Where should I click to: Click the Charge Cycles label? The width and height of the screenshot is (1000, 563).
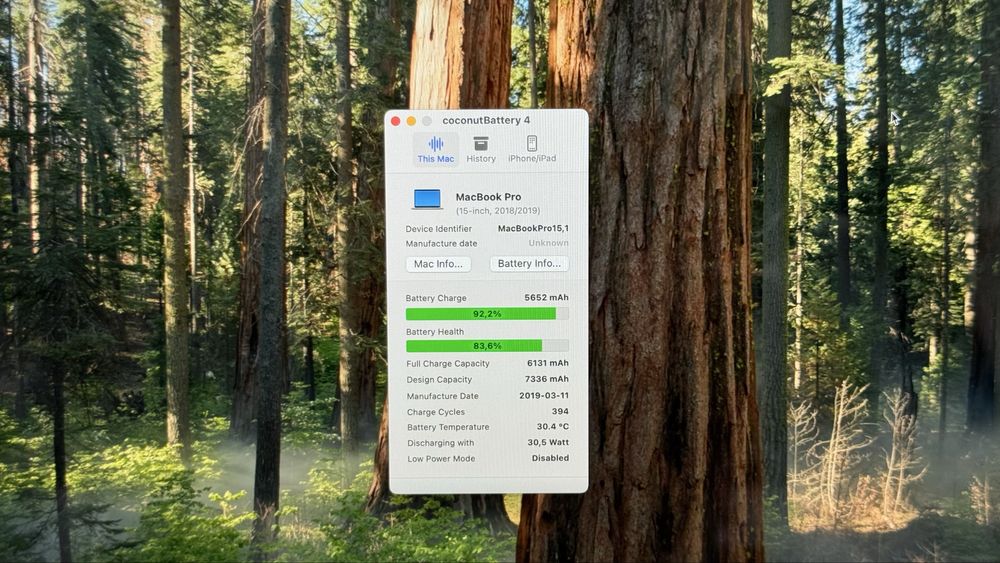(436, 412)
